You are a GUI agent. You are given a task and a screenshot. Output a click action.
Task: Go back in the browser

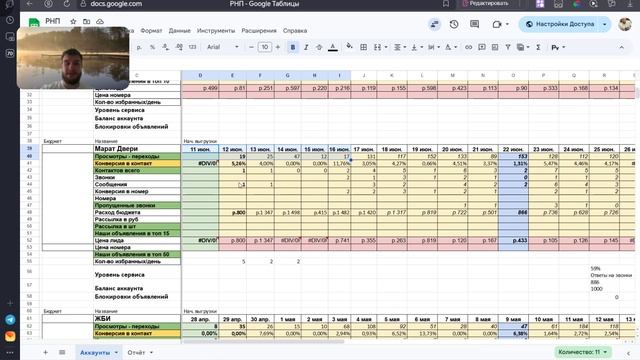[29, 4]
